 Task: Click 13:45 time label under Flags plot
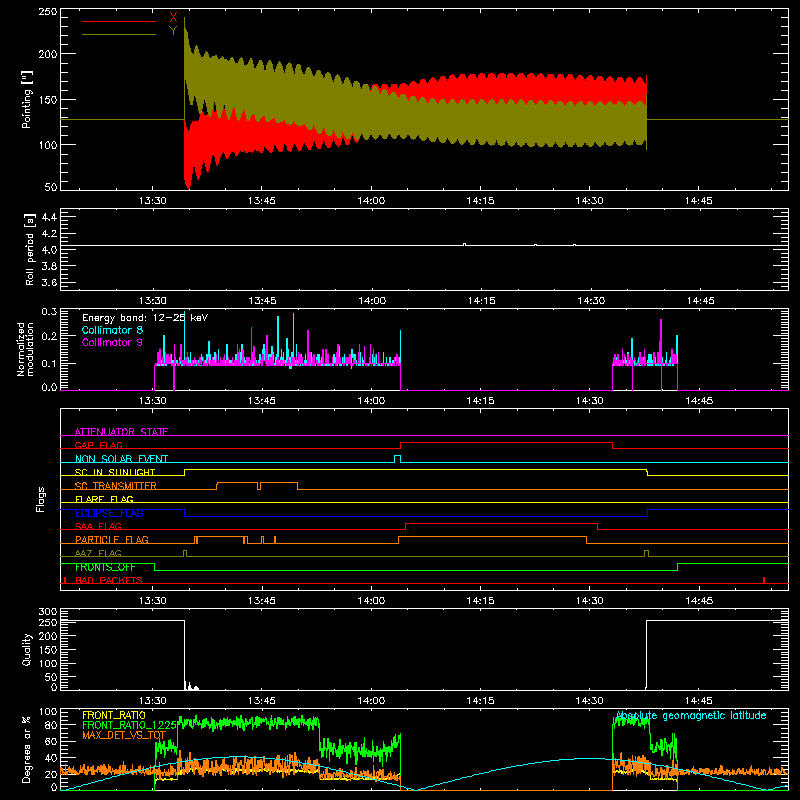(262, 601)
